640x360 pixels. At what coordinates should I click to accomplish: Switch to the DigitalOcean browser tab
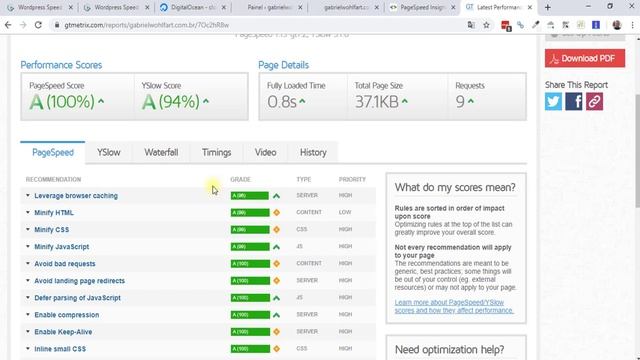point(193,7)
